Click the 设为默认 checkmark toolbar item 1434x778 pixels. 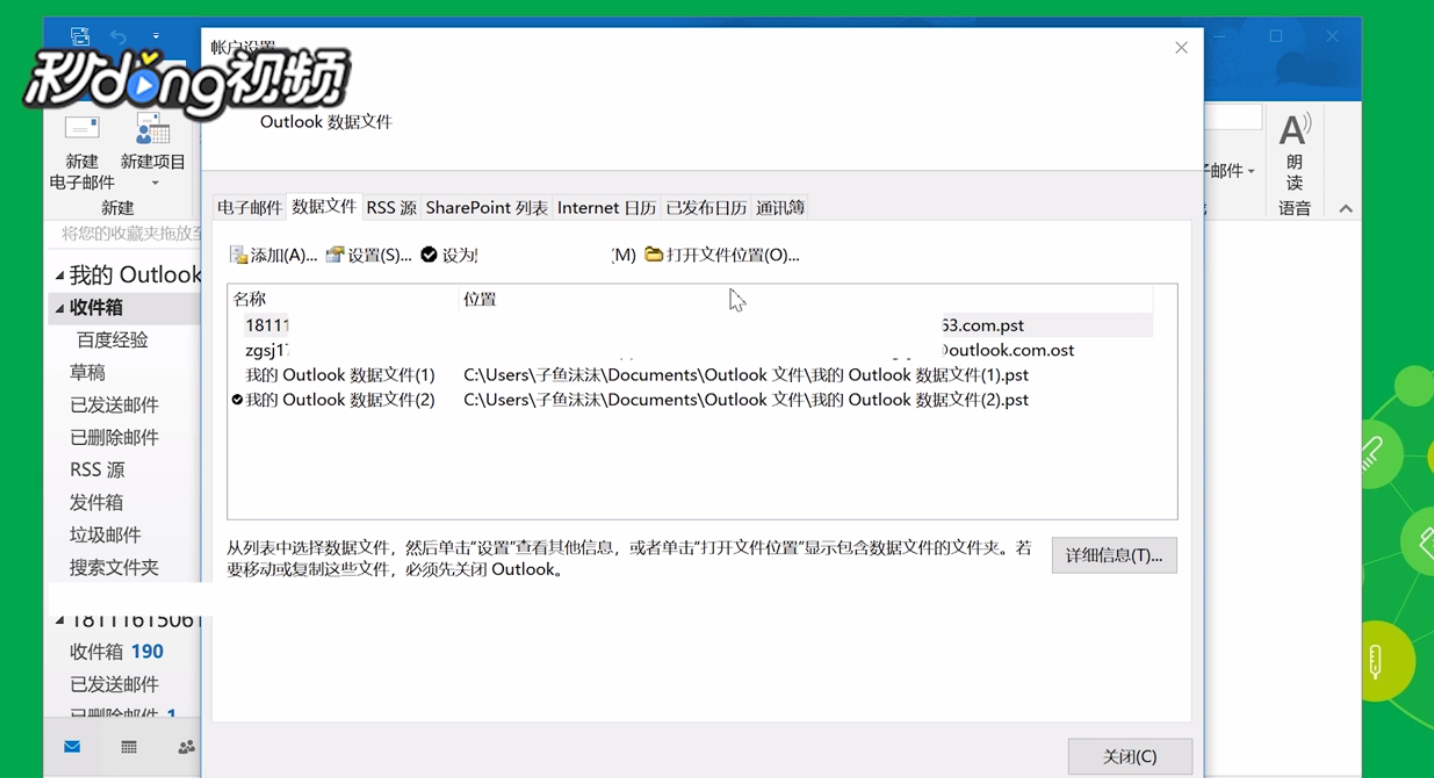449,255
